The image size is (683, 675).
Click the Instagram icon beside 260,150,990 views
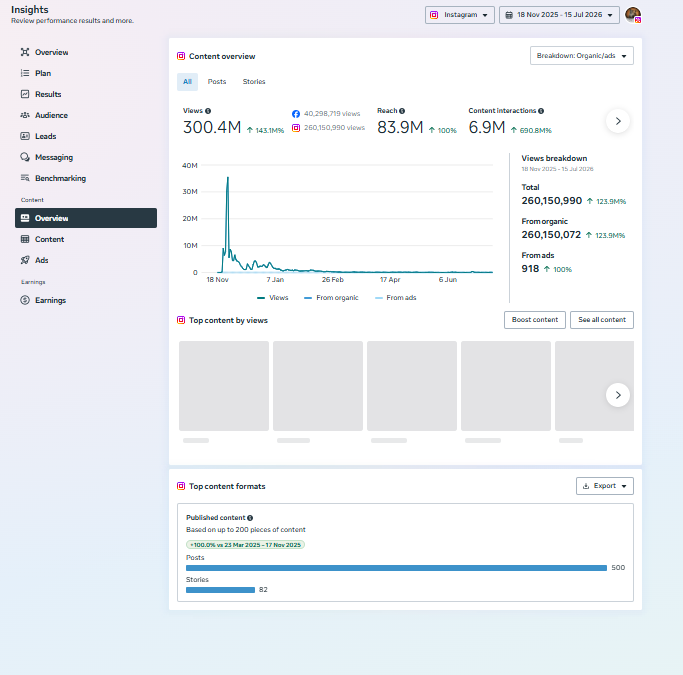[296, 128]
